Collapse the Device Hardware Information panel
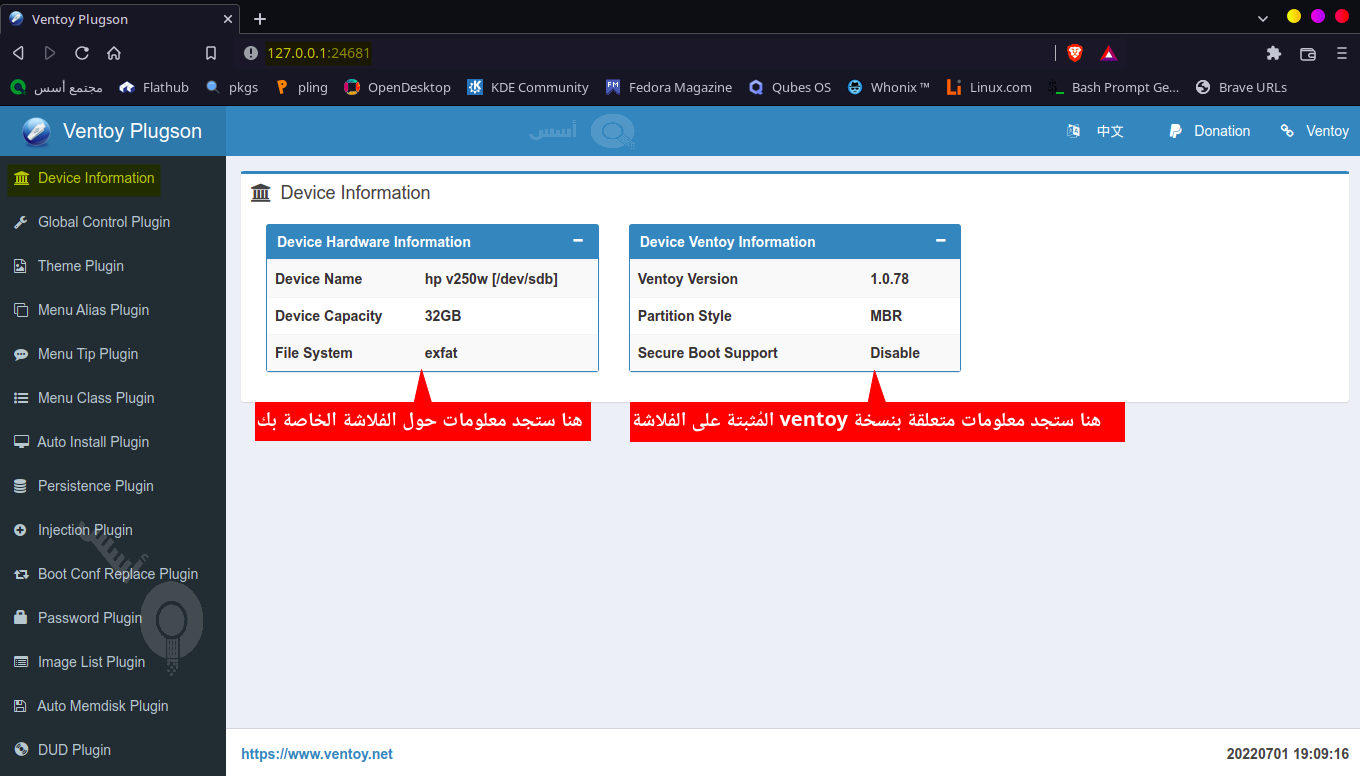This screenshot has height=776, width=1360. [578, 241]
